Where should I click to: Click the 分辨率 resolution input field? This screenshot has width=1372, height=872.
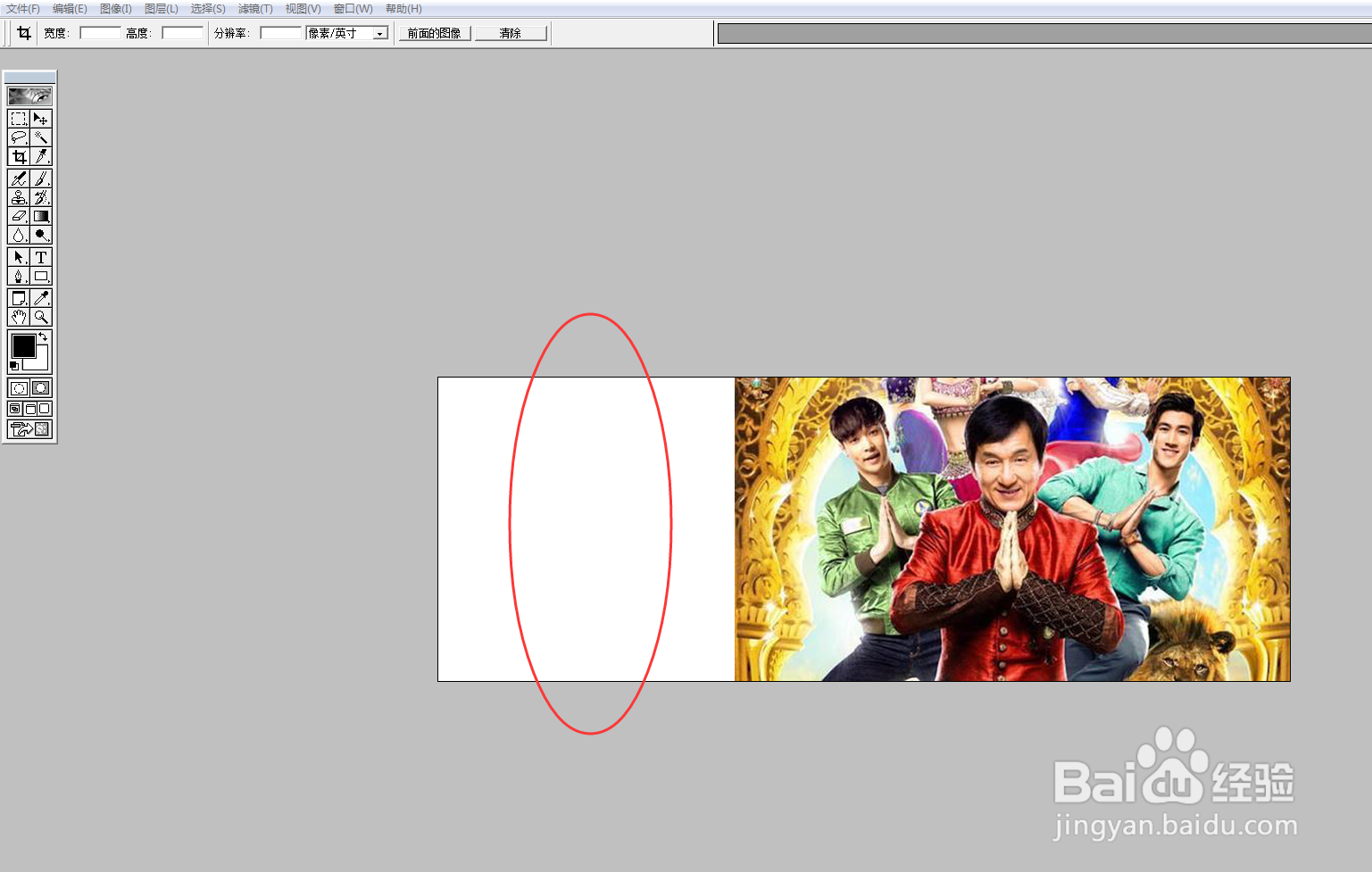[281, 33]
